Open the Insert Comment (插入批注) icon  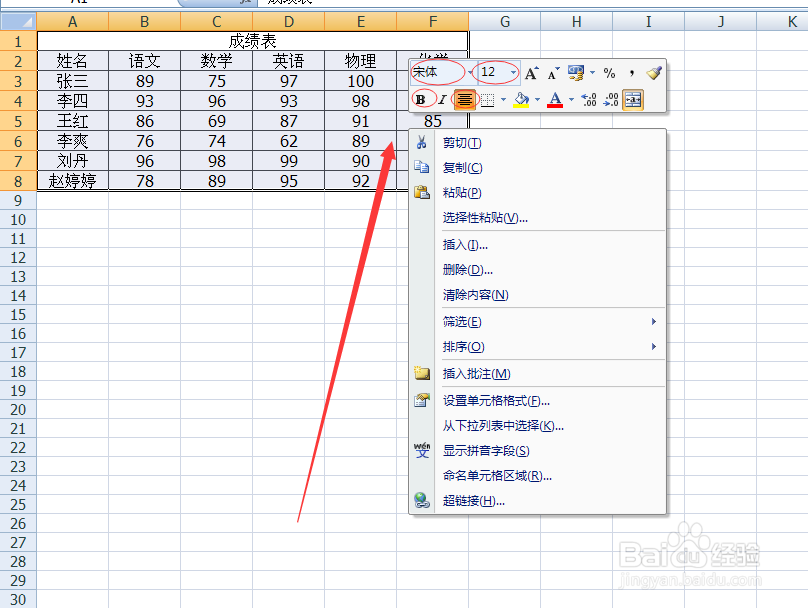421,372
